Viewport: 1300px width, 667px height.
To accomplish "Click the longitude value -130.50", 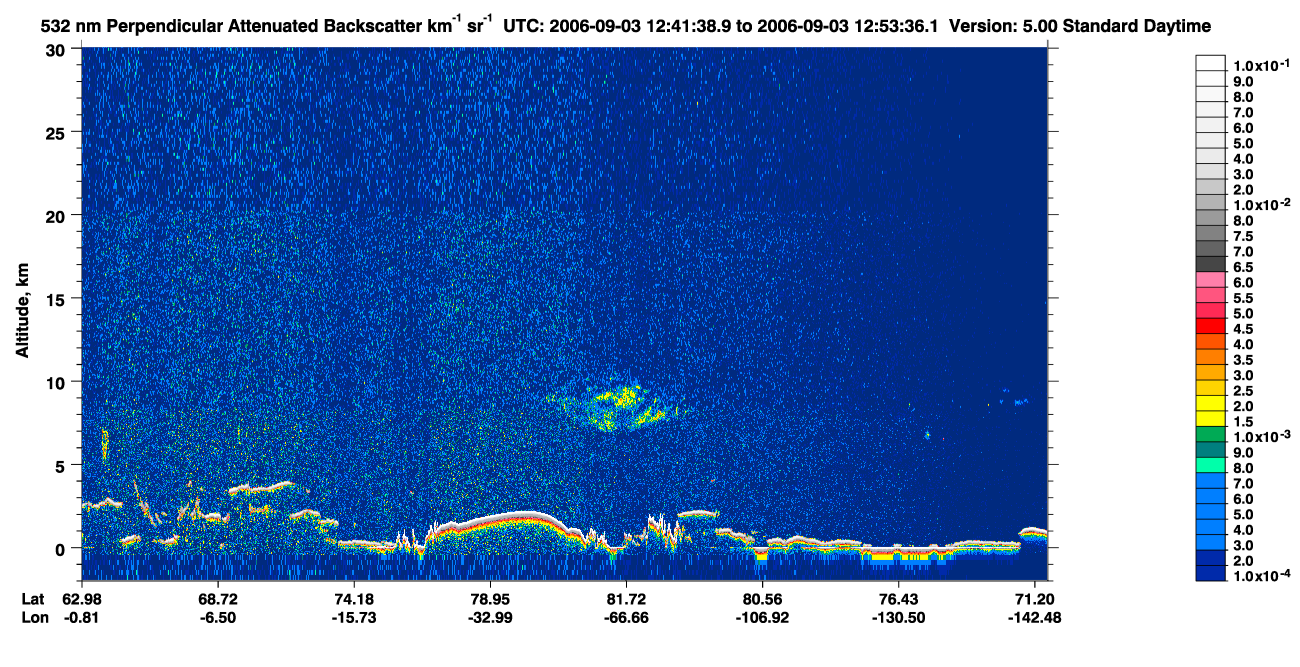I will coord(899,617).
